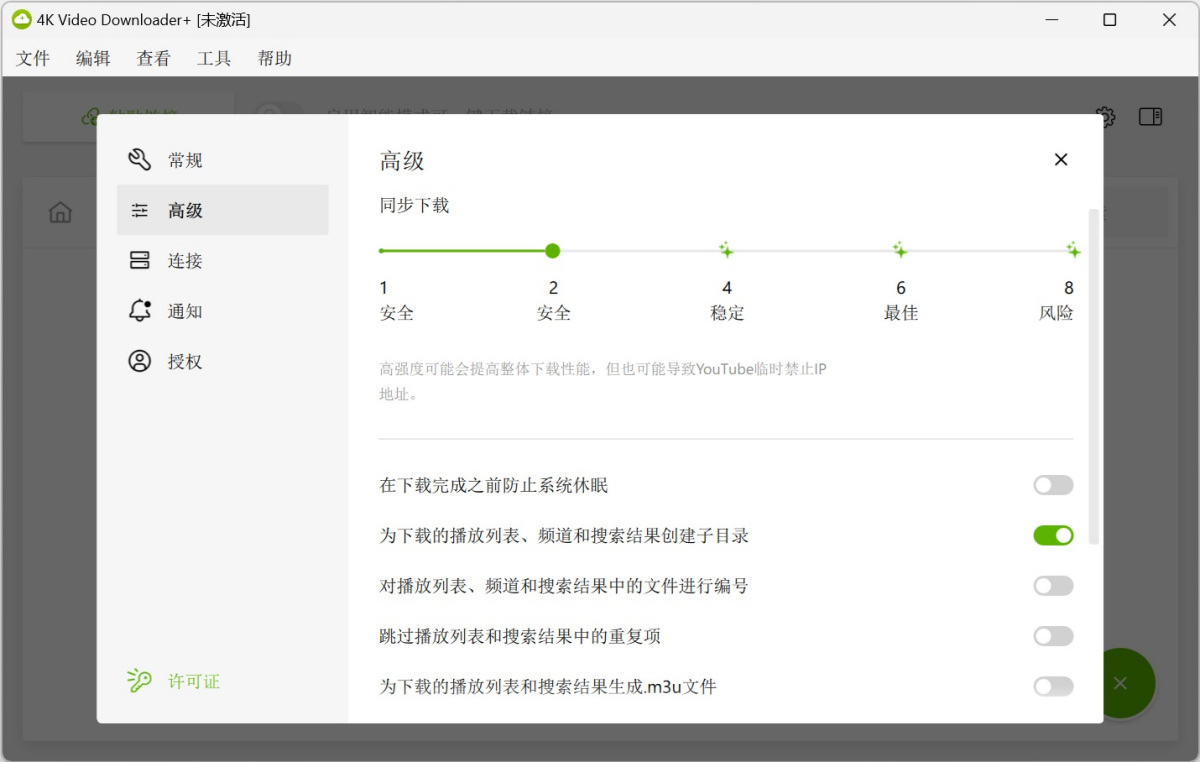Select premium sparkle marker at level 4
Screen dimensions: 1200x762
coord(727,250)
